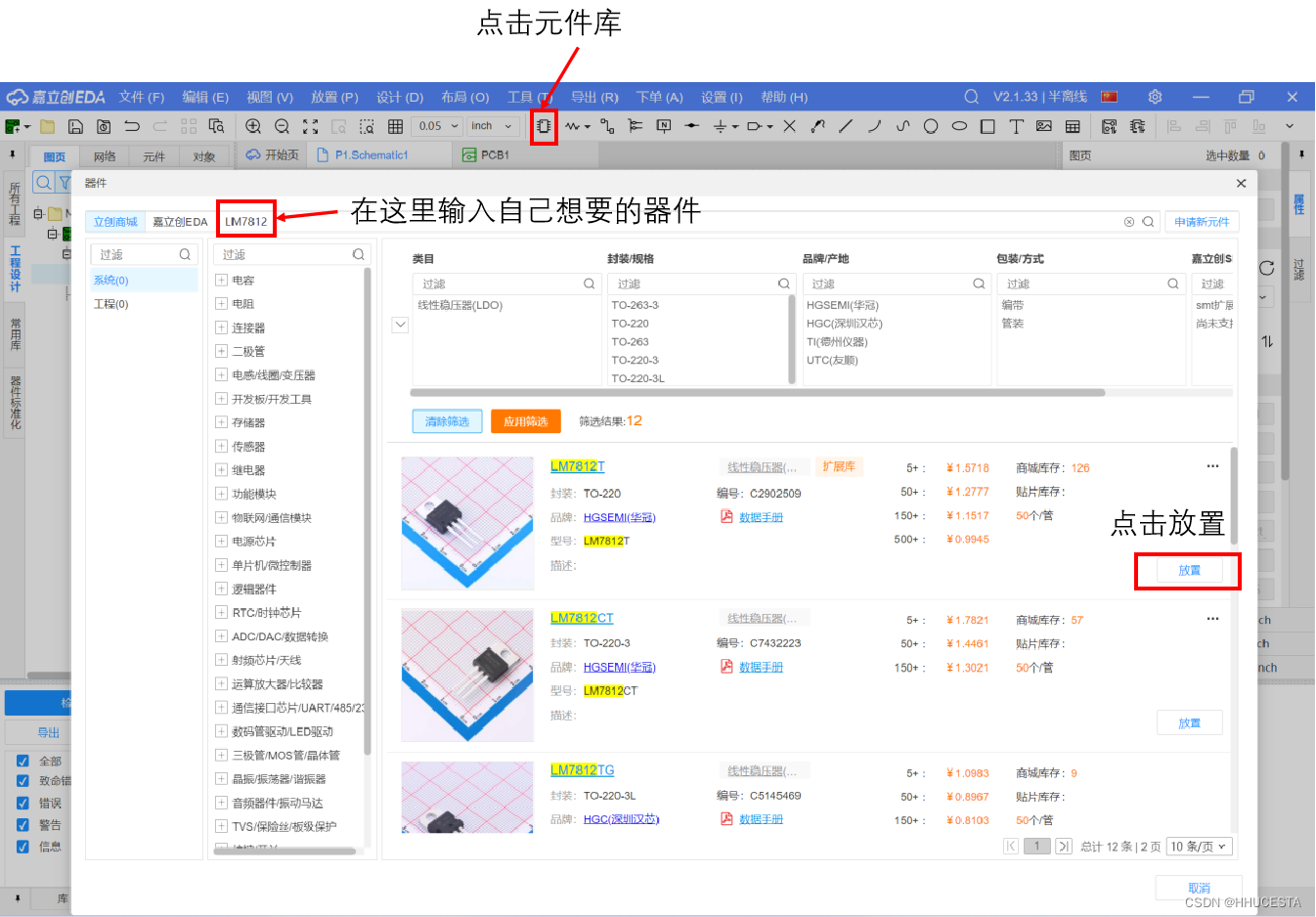Image resolution: width=1316 pixels, height=917 pixels.
Task: Toggle the grid display icon
Action: pos(395,126)
